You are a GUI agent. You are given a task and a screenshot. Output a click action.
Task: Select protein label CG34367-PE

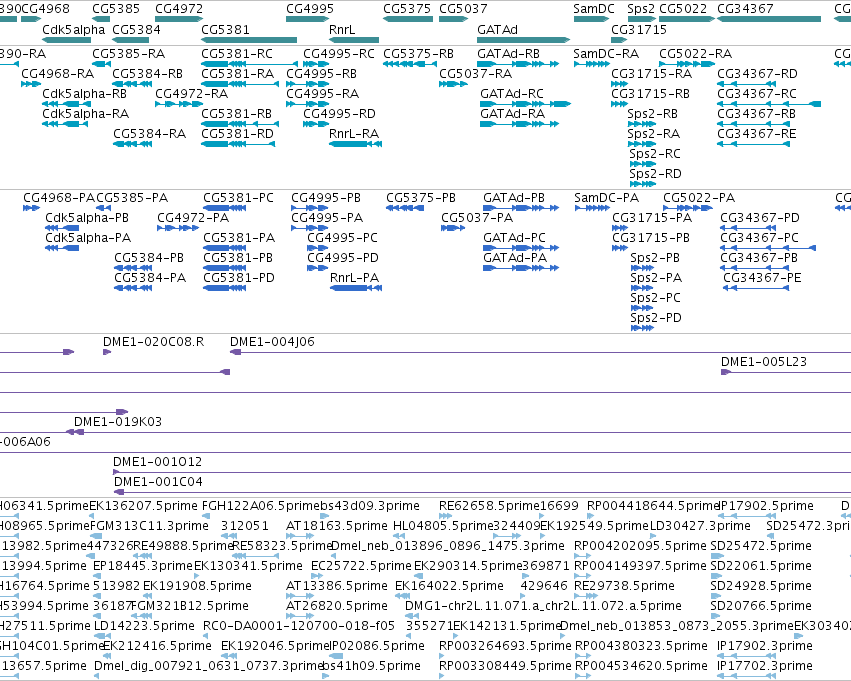(762, 277)
